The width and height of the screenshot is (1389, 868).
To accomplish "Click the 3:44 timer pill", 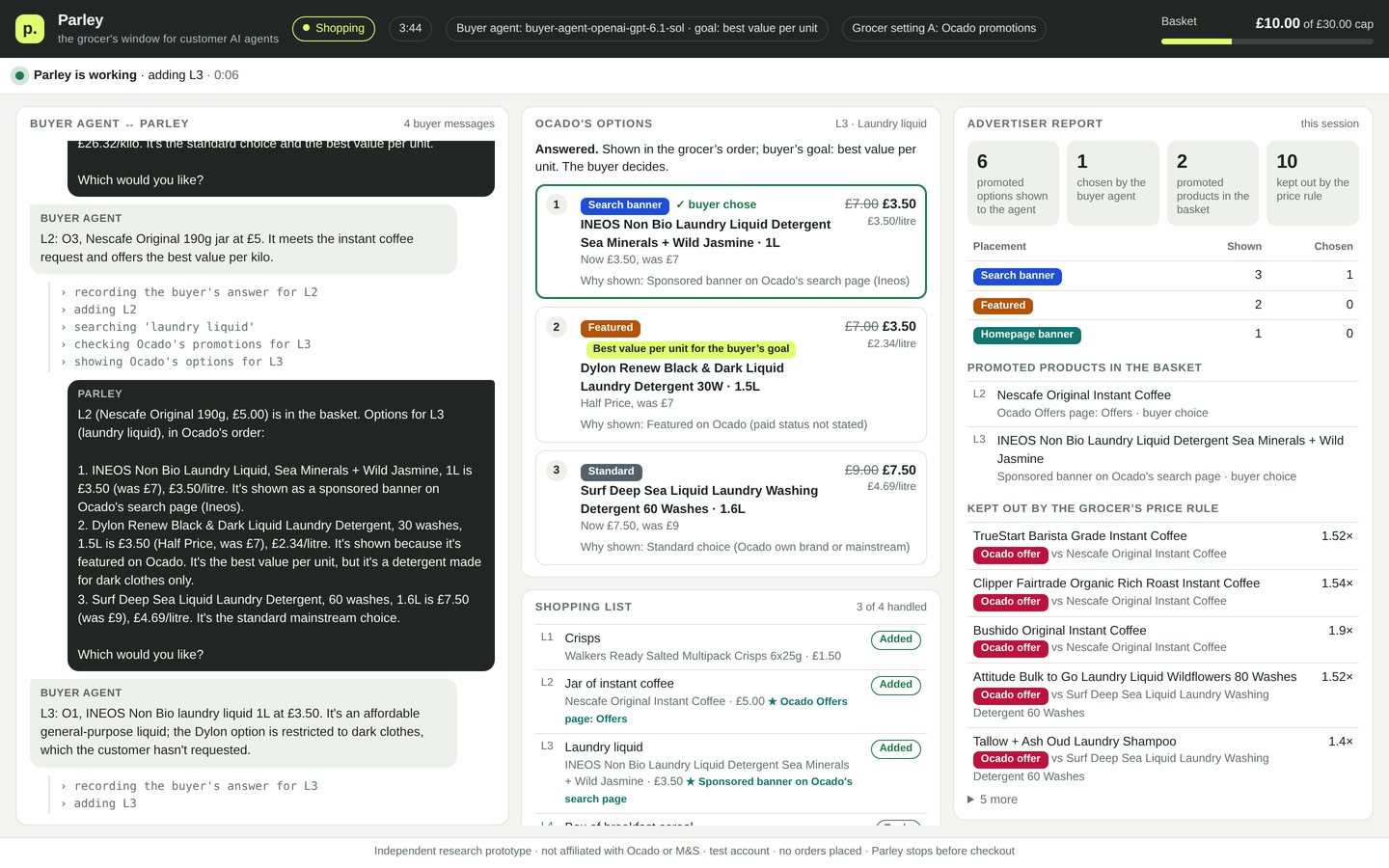I will (x=410, y=28).
